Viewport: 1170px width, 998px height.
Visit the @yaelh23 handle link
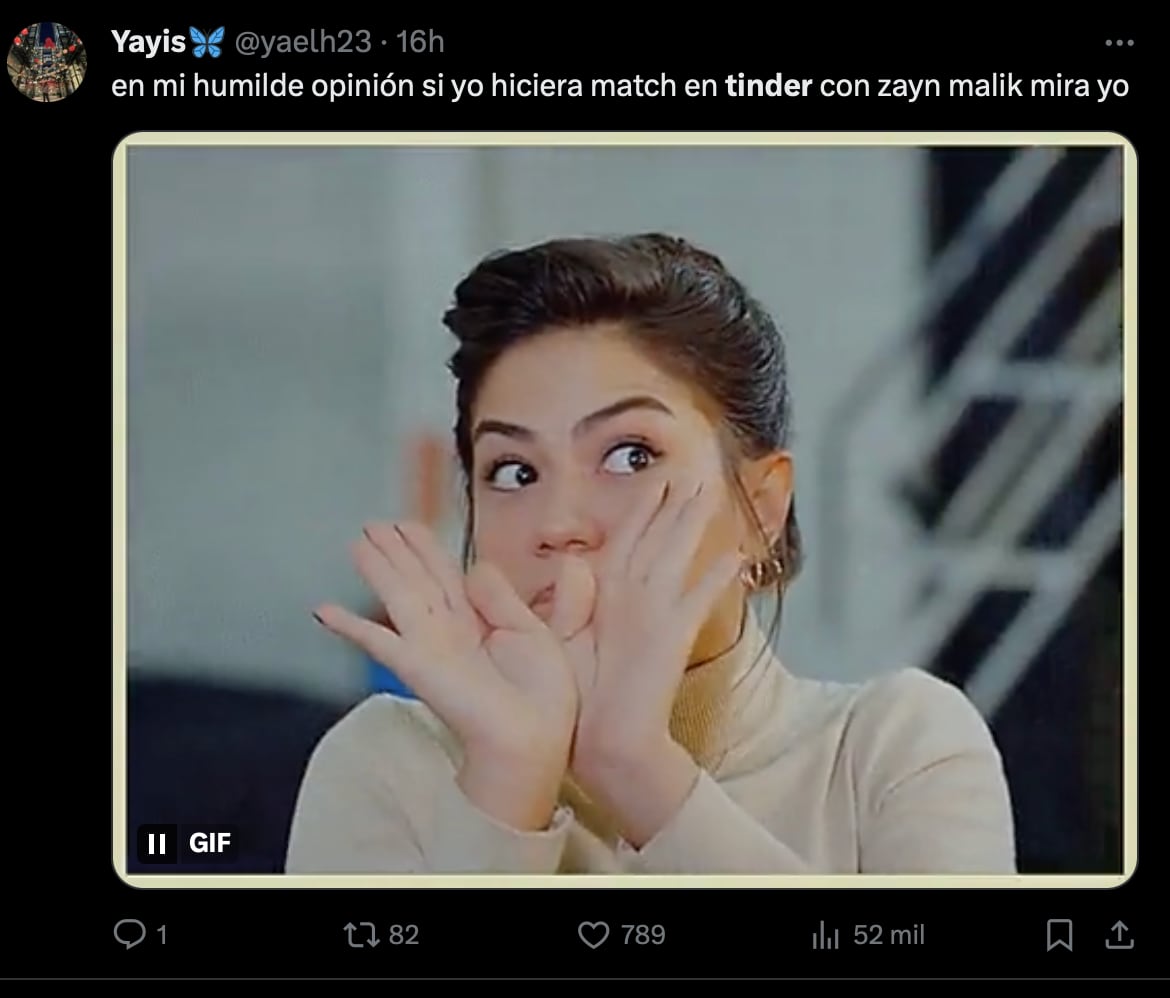tap(298, 42)
